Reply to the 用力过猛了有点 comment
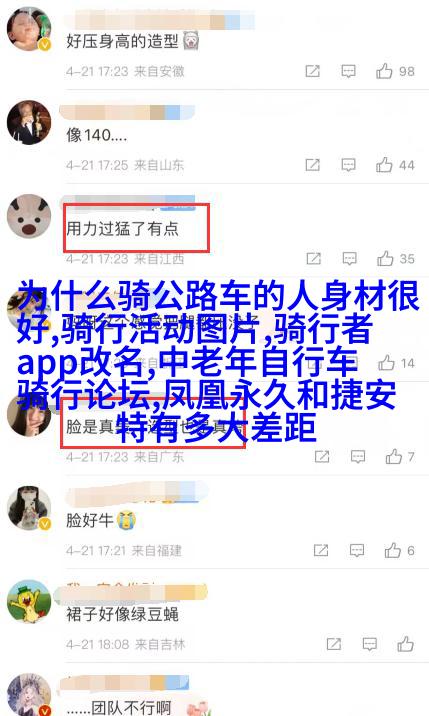Viewport: 429px width, 716px height. tap(350, 259)
